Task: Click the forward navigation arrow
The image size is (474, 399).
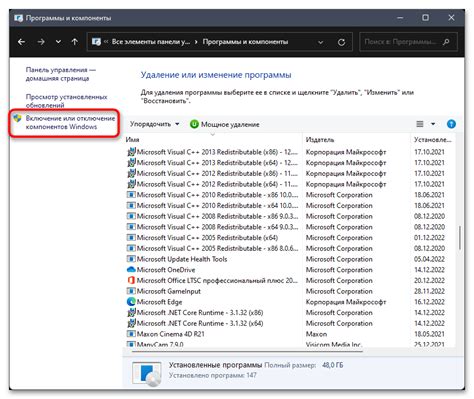Action: [41, 42]
